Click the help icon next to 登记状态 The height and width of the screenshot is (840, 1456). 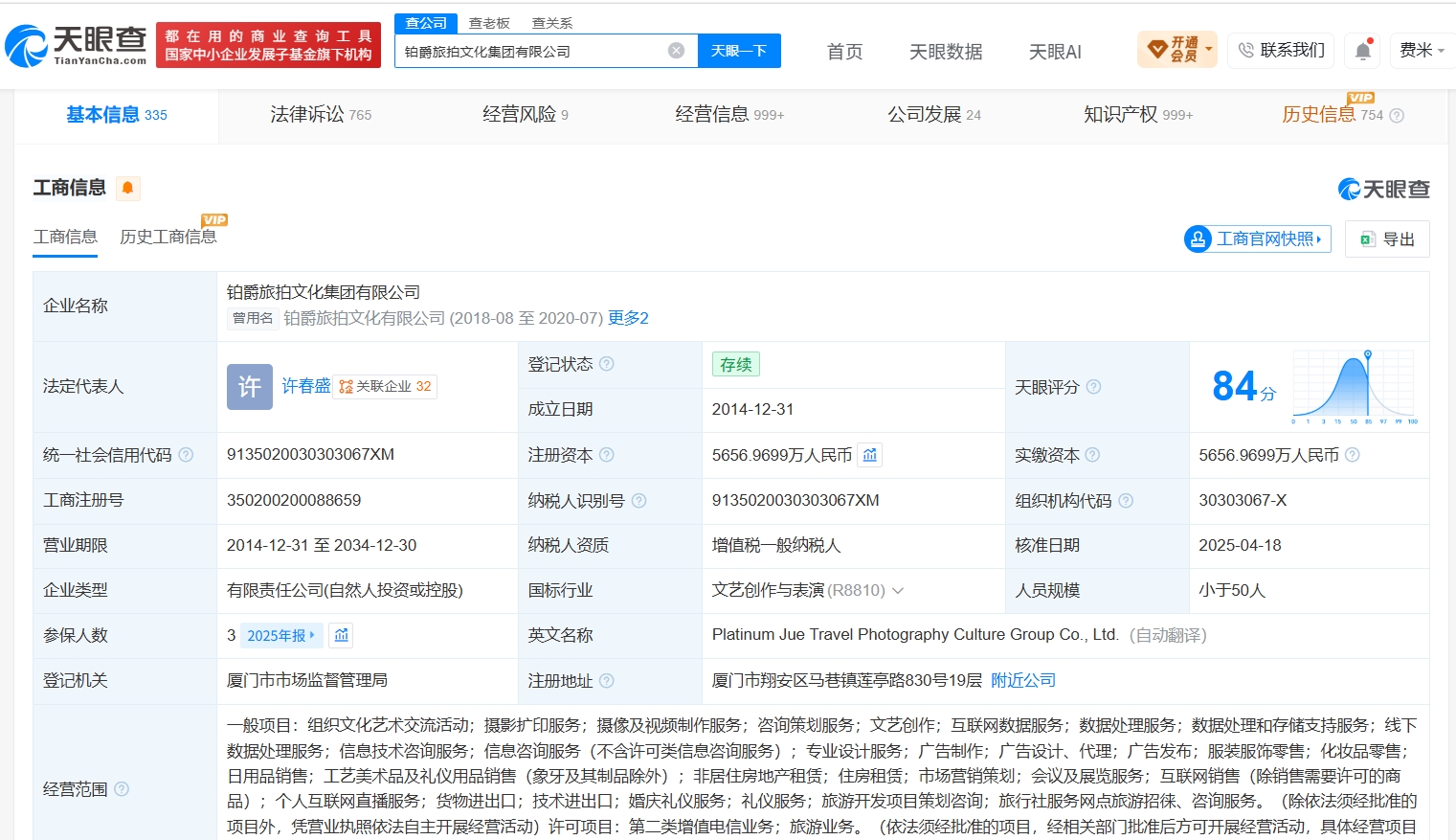tap(607, 364)
